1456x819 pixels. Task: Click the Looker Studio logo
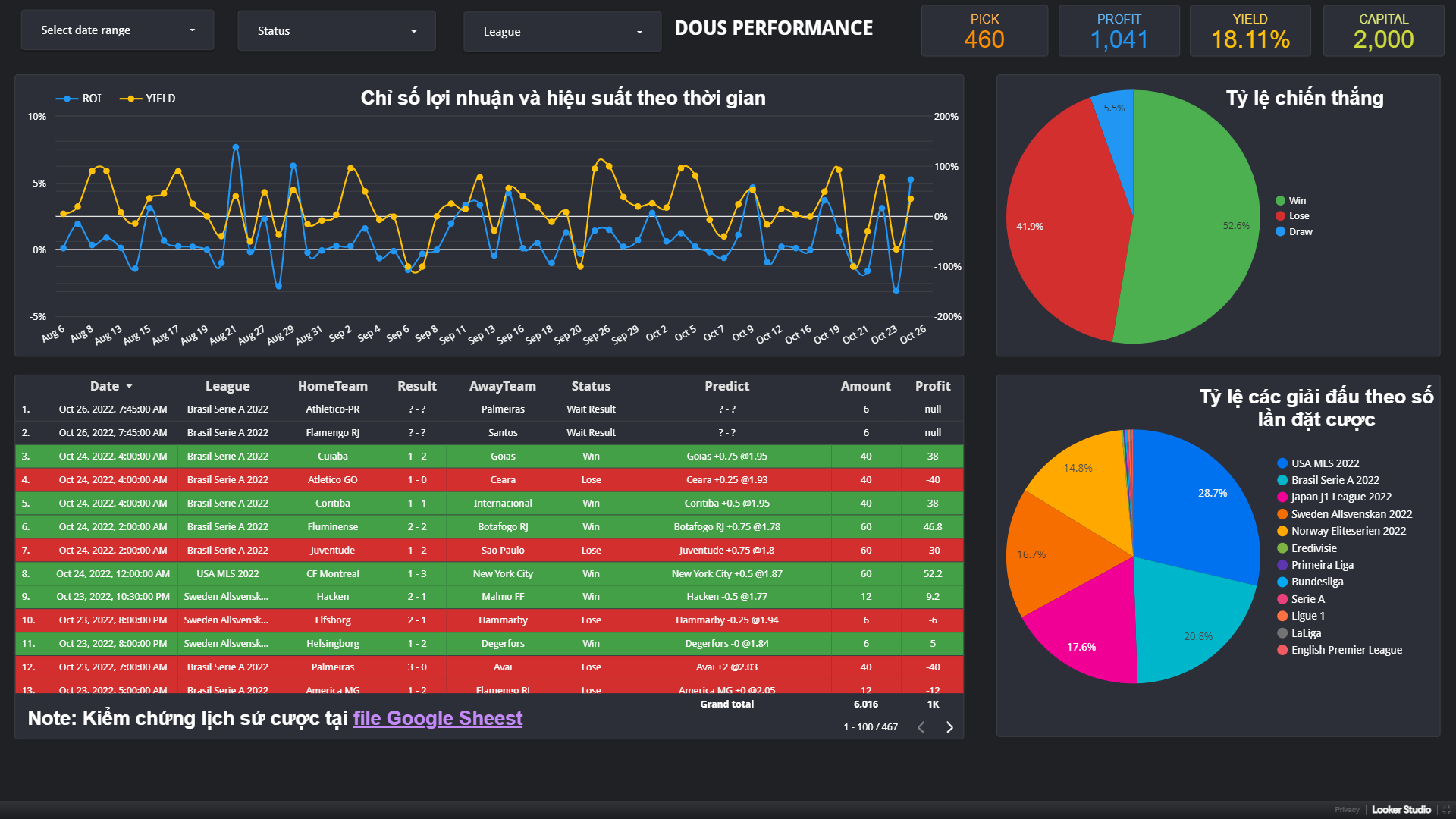point(1401,810)
